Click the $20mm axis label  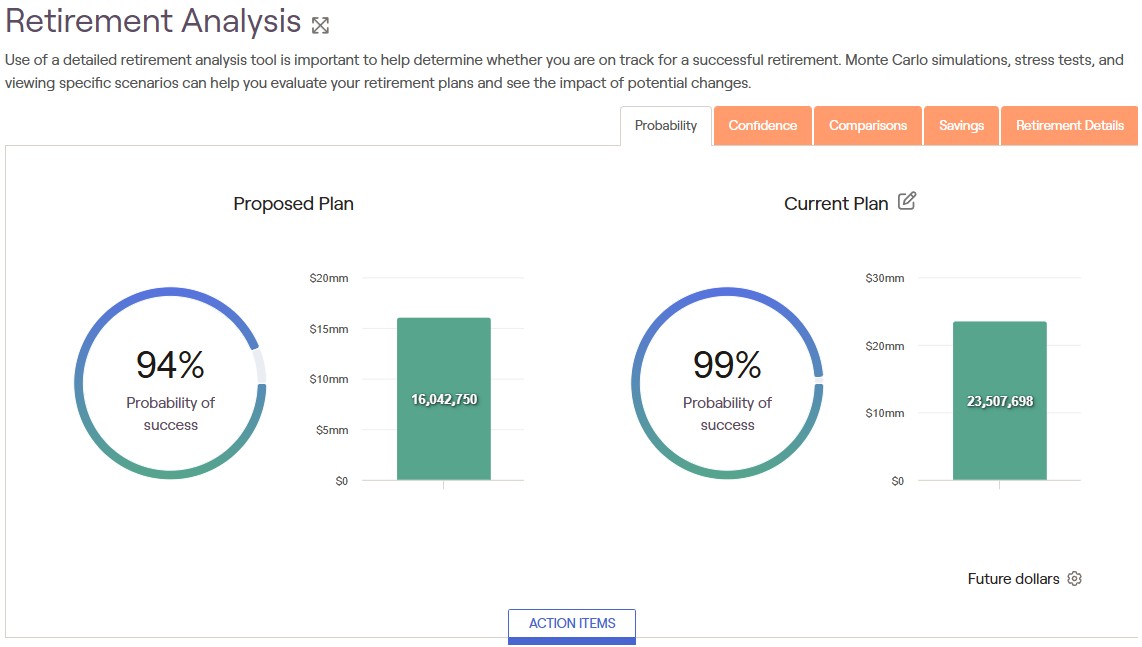tap(329, 278)
